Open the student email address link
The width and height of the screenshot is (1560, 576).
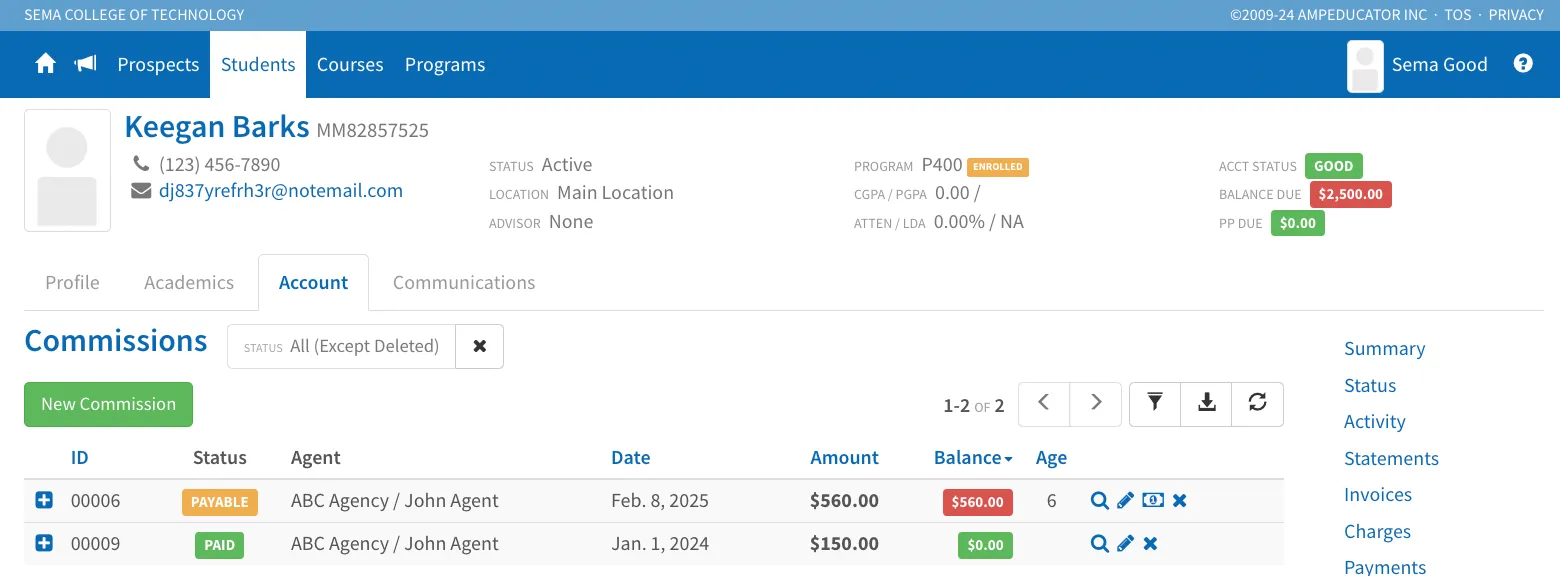281,190
